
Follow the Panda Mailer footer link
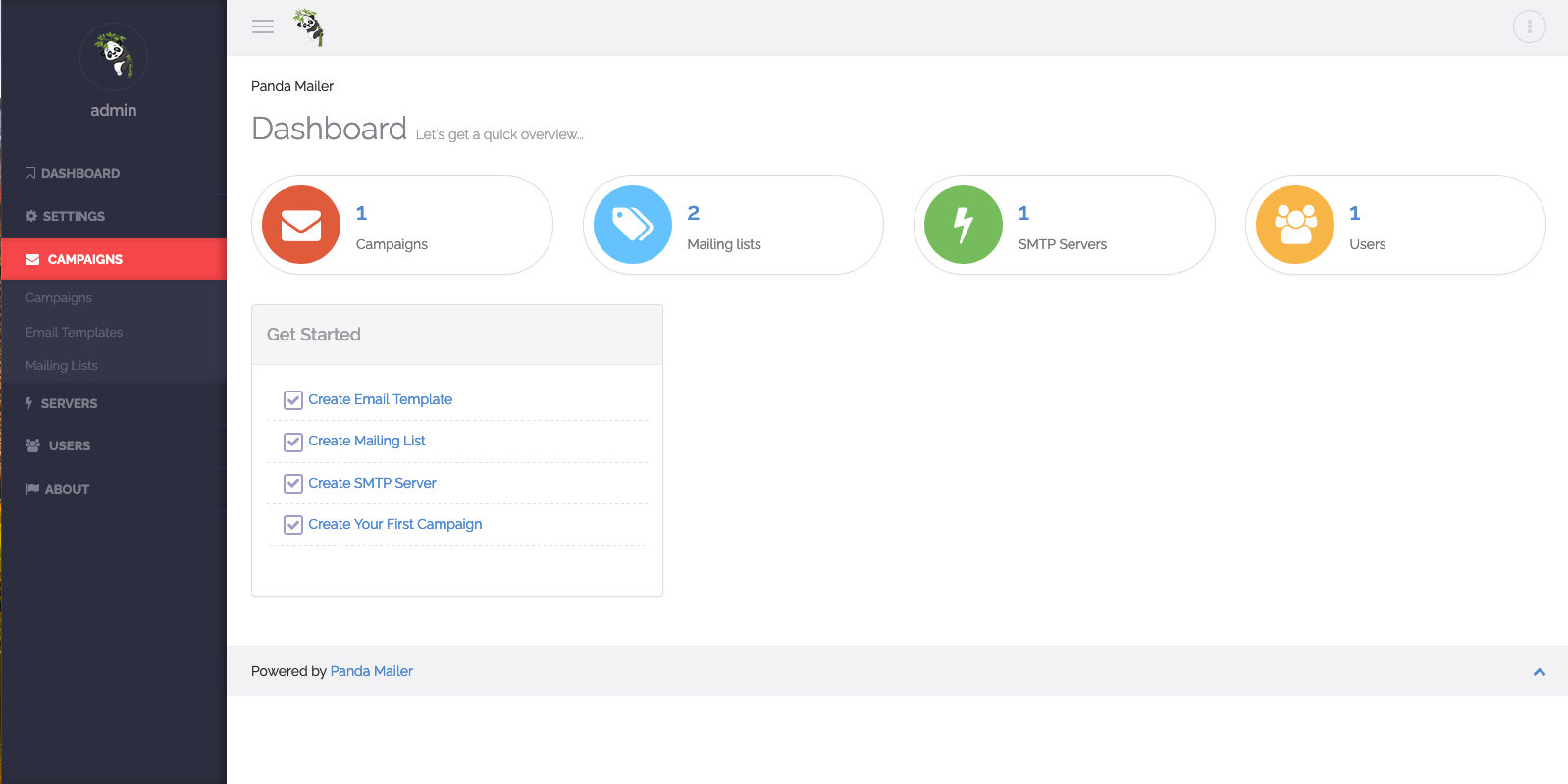click(371, 671)
